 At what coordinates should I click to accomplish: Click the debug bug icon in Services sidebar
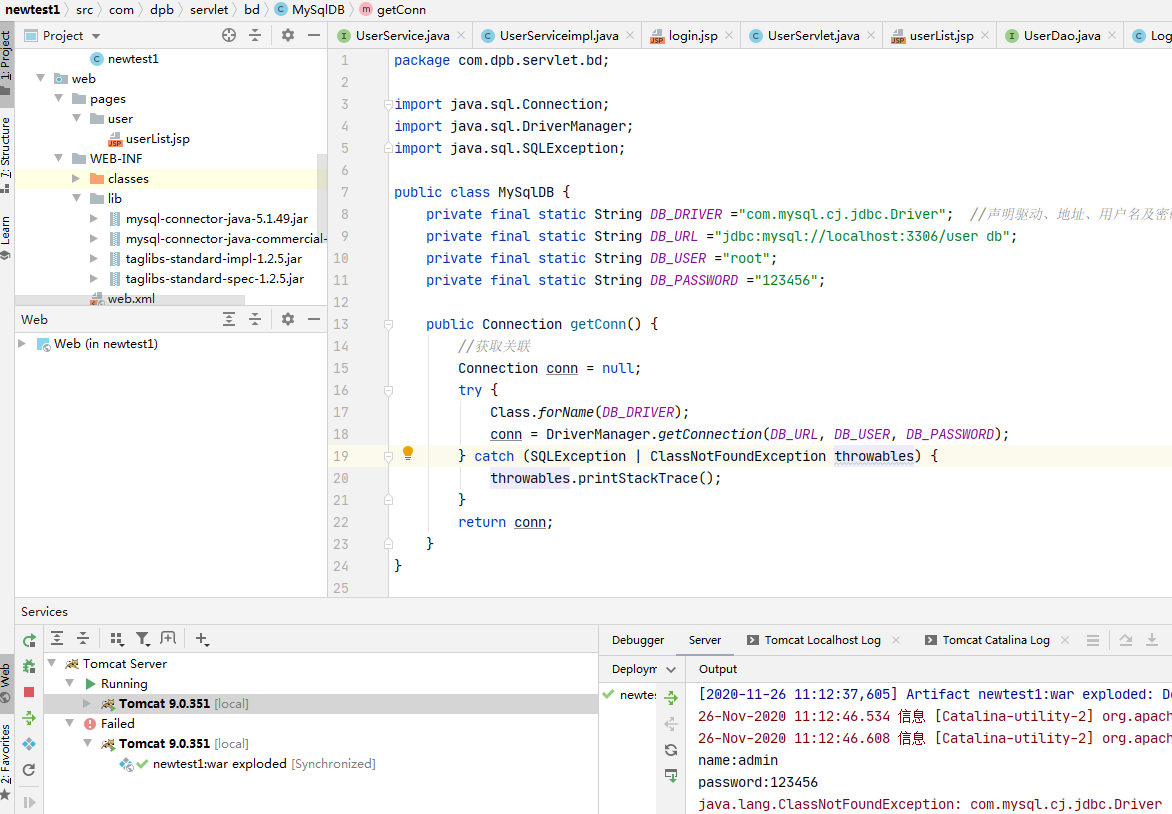click(x=29, y=666)
